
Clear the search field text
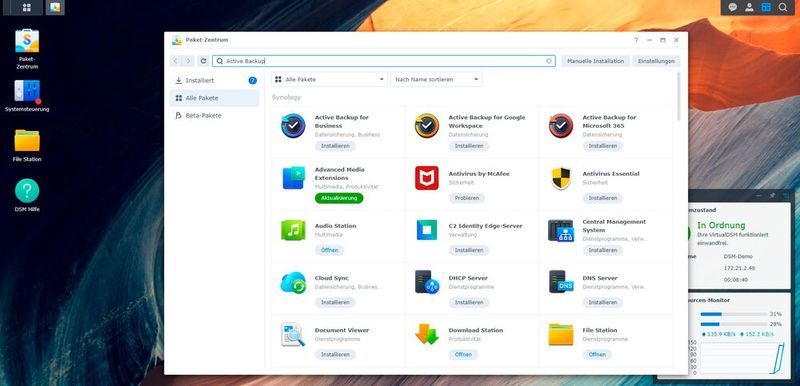[549, 61]
